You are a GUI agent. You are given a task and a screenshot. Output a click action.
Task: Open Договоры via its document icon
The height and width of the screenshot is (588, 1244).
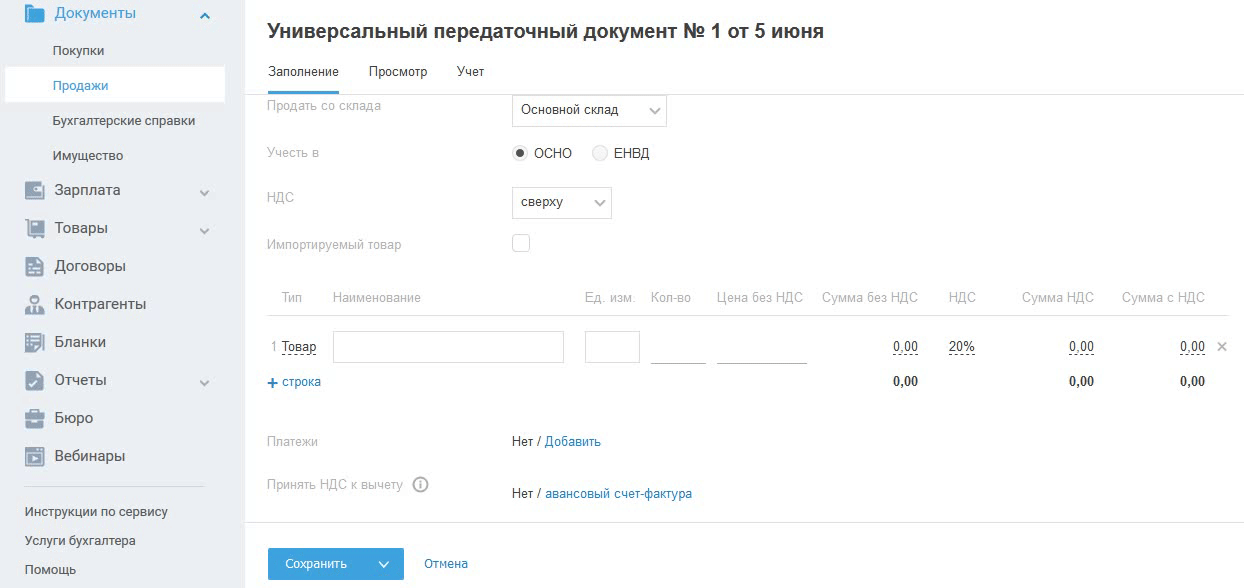tap(35, 266)
